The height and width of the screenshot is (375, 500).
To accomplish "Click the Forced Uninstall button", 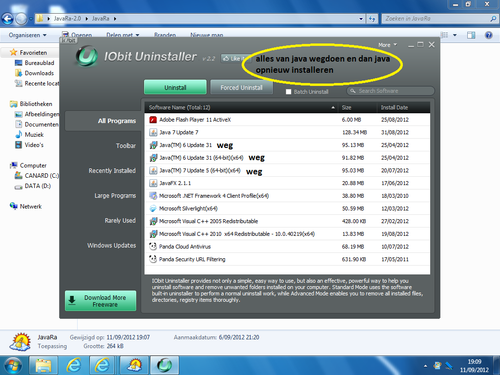I will 242,87.
